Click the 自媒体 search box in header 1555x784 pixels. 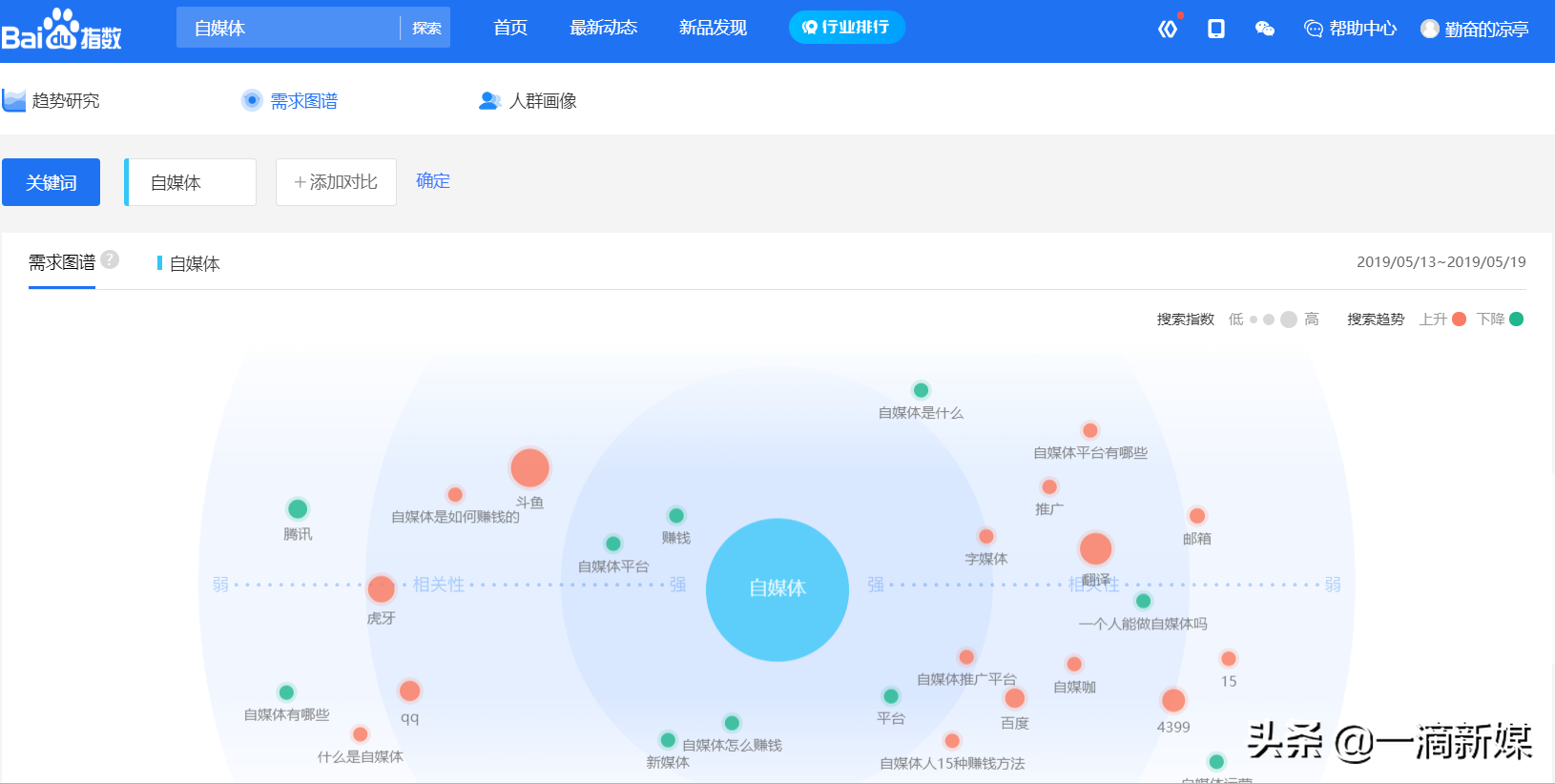(286, 28)
